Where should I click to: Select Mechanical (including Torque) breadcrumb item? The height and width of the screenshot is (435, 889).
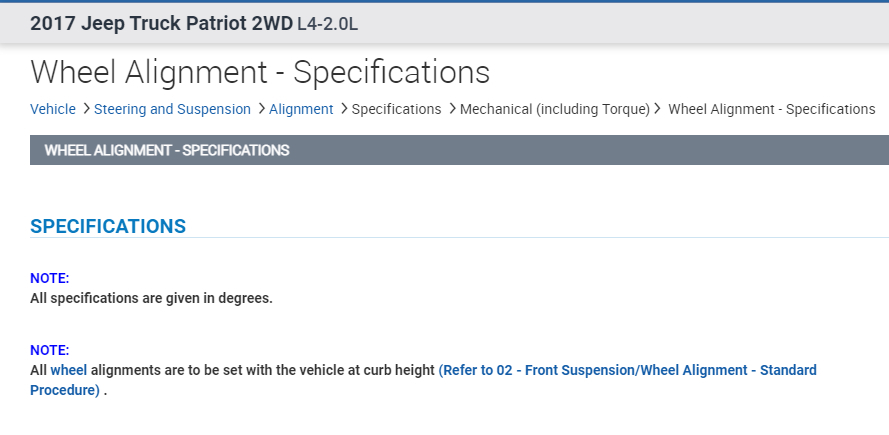(554, 109)
